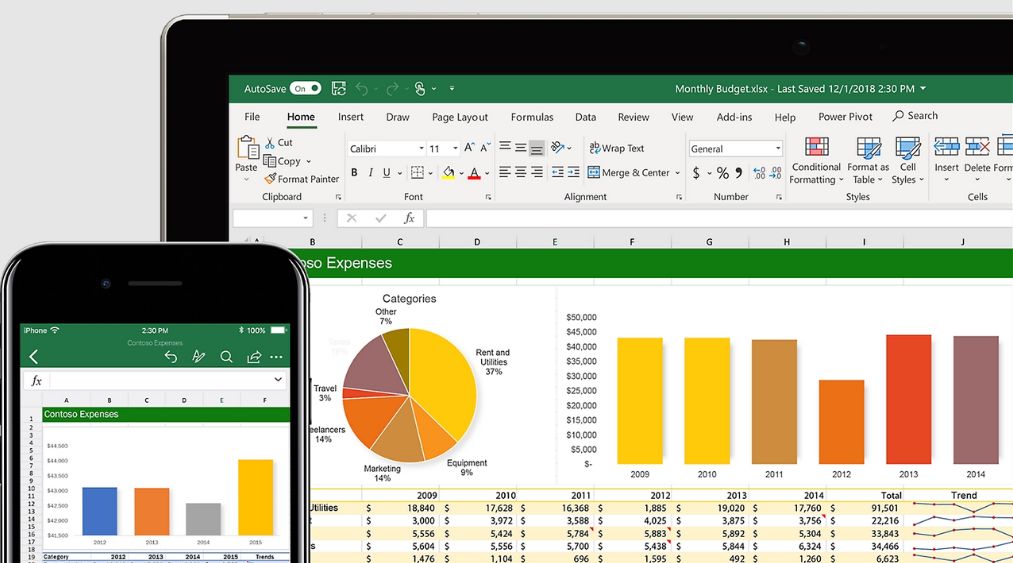Click Increase Indent icon
This screenshot has height=563, width=1013.
pos(574,172)
